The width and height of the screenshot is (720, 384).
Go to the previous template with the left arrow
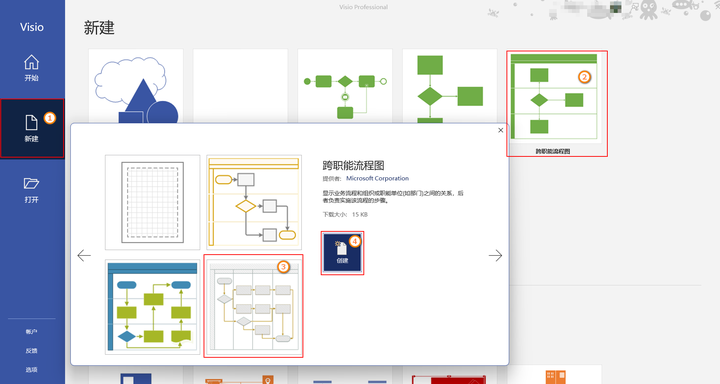click(x=84, y=255)
